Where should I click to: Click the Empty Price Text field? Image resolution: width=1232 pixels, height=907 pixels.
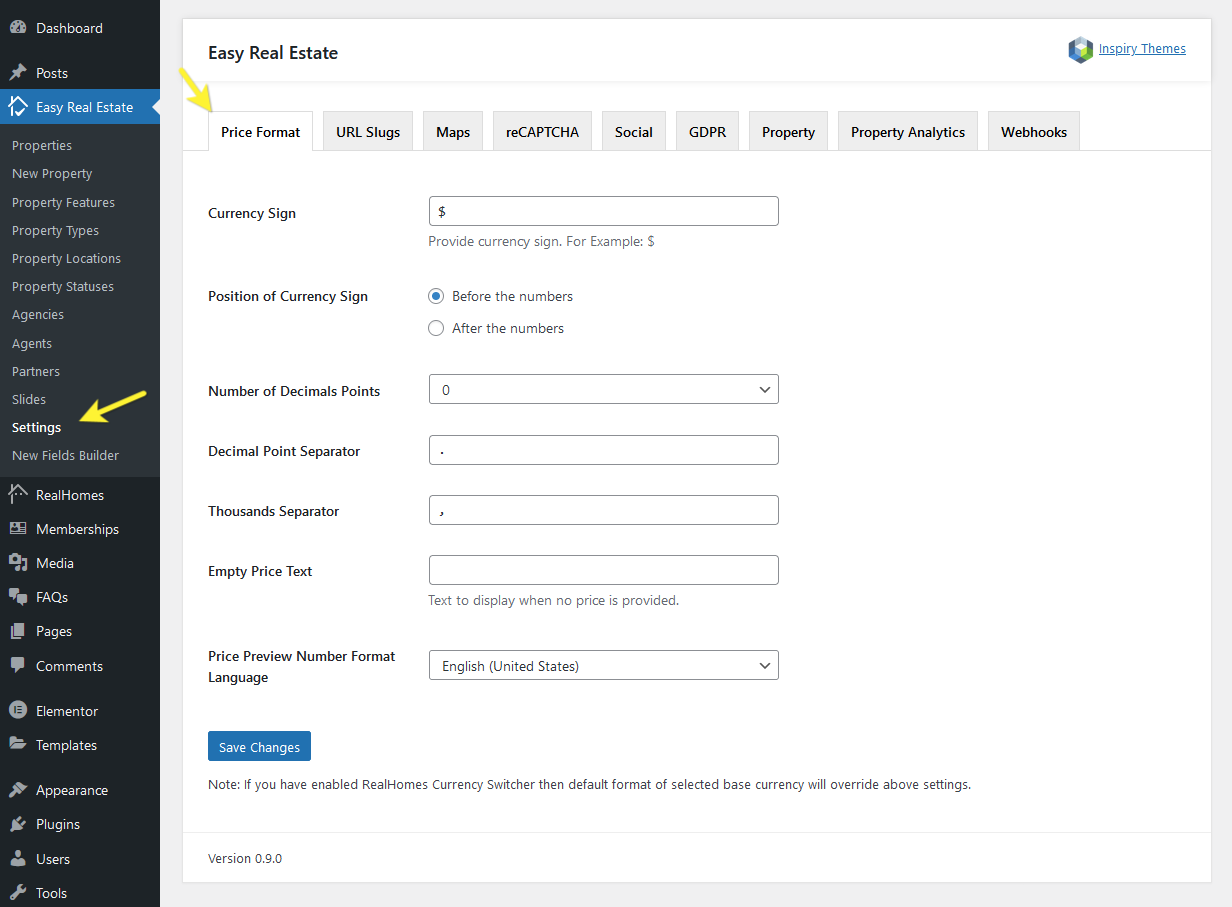pyautogui.click(x=603, y=570)
